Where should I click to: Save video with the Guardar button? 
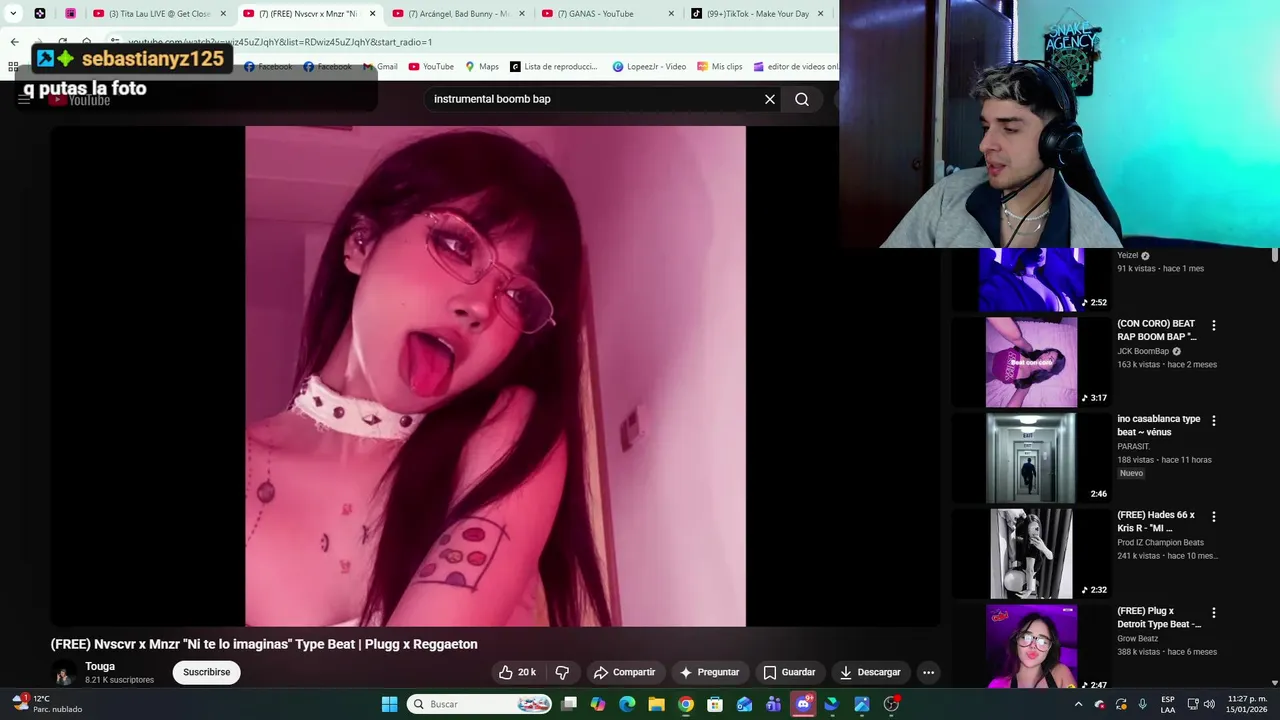click(789, 672)
